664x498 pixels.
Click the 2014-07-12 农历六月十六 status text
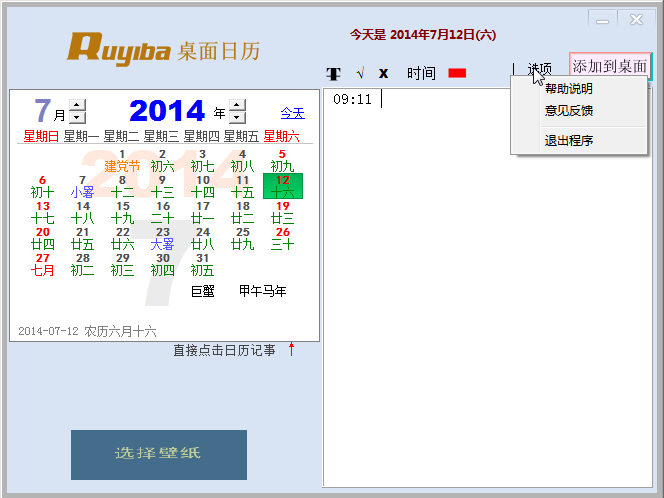pos(87,331)
